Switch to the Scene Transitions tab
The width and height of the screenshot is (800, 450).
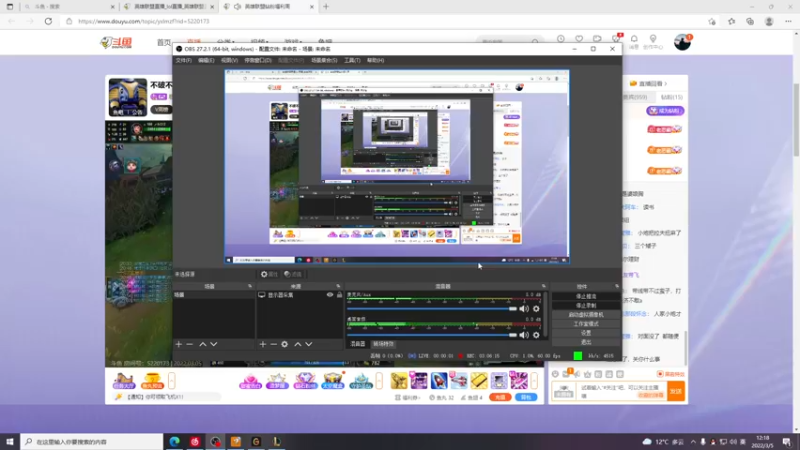[x=384, y=344]
